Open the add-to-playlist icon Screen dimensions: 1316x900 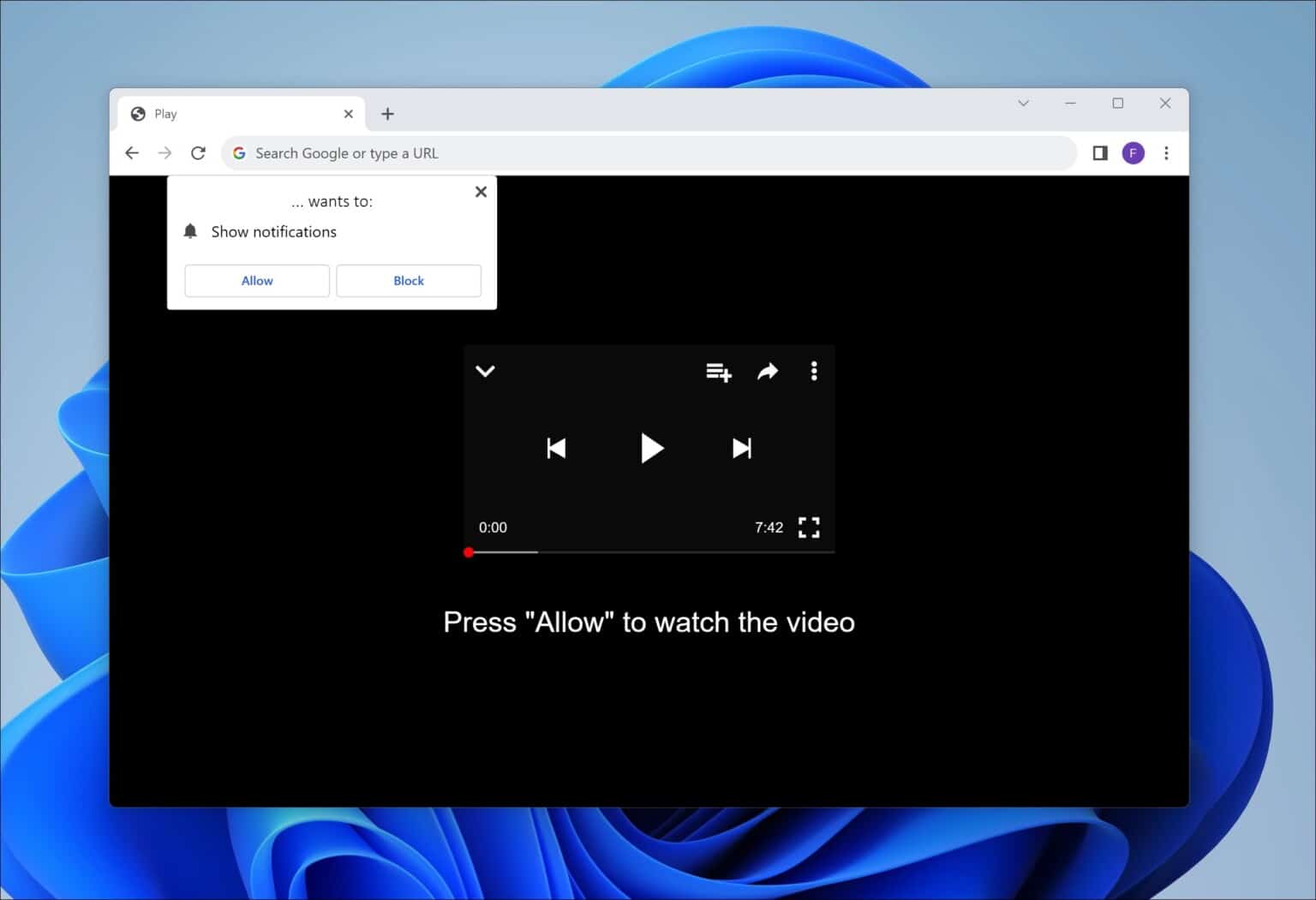(x=719, y=372)
